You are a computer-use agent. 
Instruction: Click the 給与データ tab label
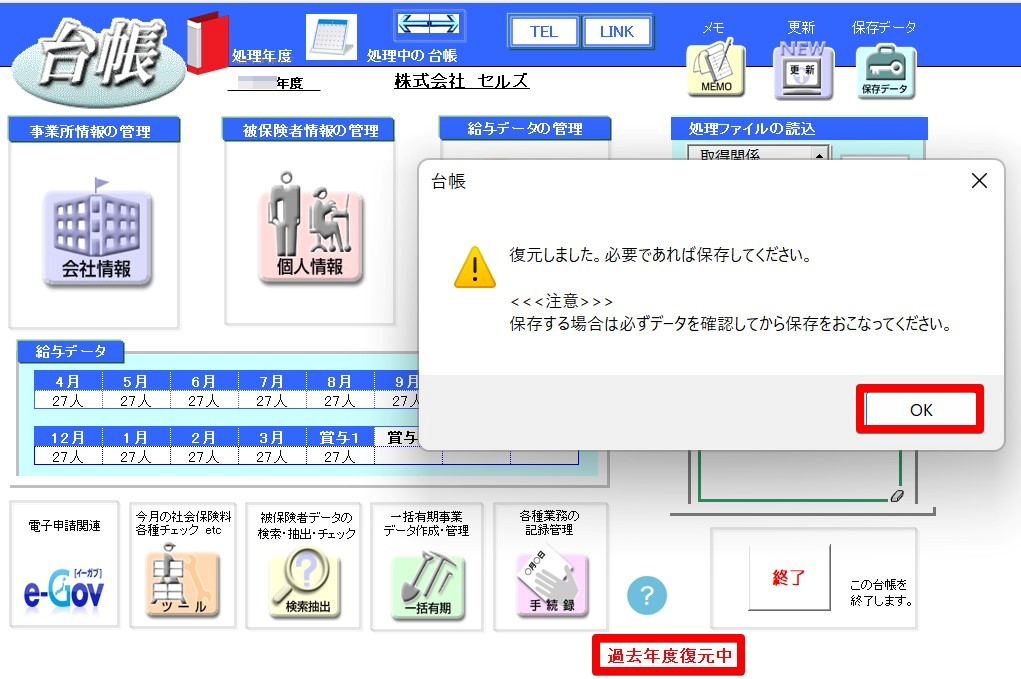(x=70, y=351)
